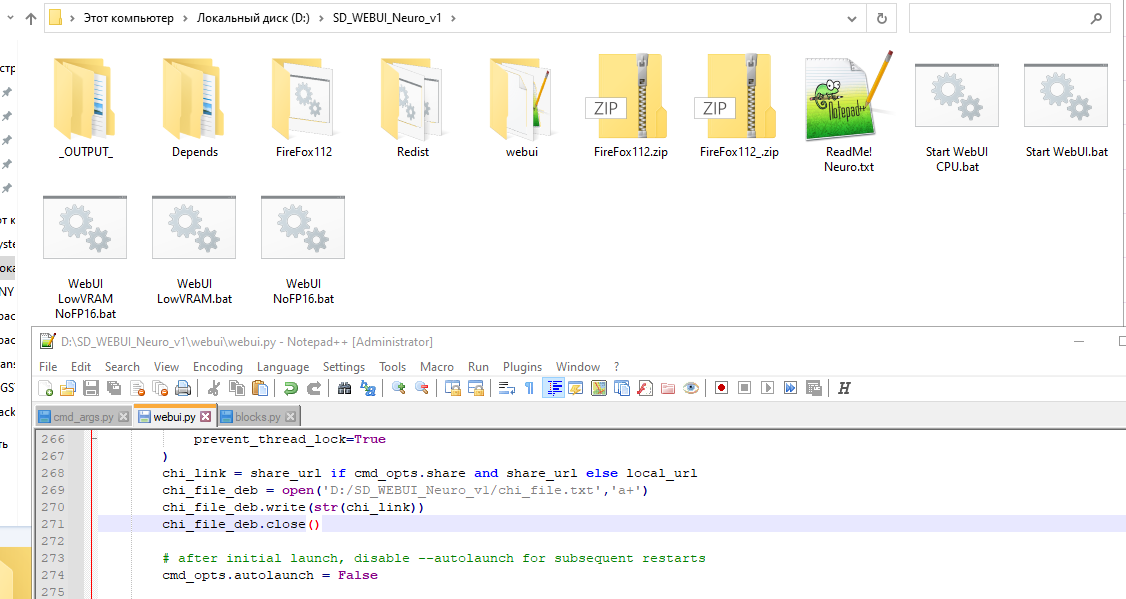1126x599 pixels.
Task: Open recent locations dropdown beside Up arrow
Action: (12, 18)
